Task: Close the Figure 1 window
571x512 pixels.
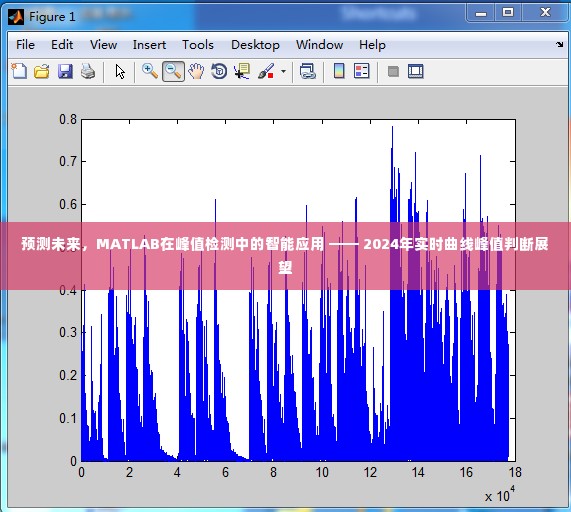Action: click(545, 13)
